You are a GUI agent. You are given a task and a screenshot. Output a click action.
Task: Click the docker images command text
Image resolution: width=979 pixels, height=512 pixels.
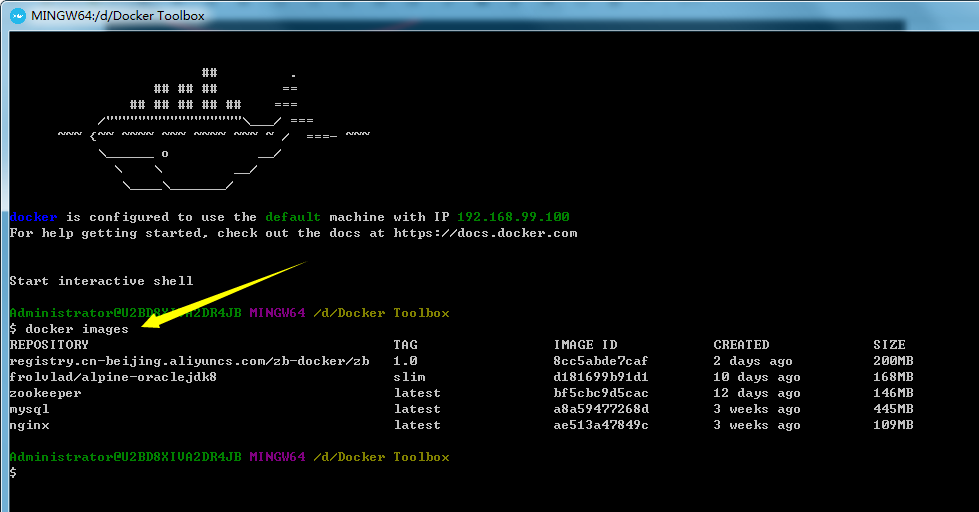[x=77, y=329]
